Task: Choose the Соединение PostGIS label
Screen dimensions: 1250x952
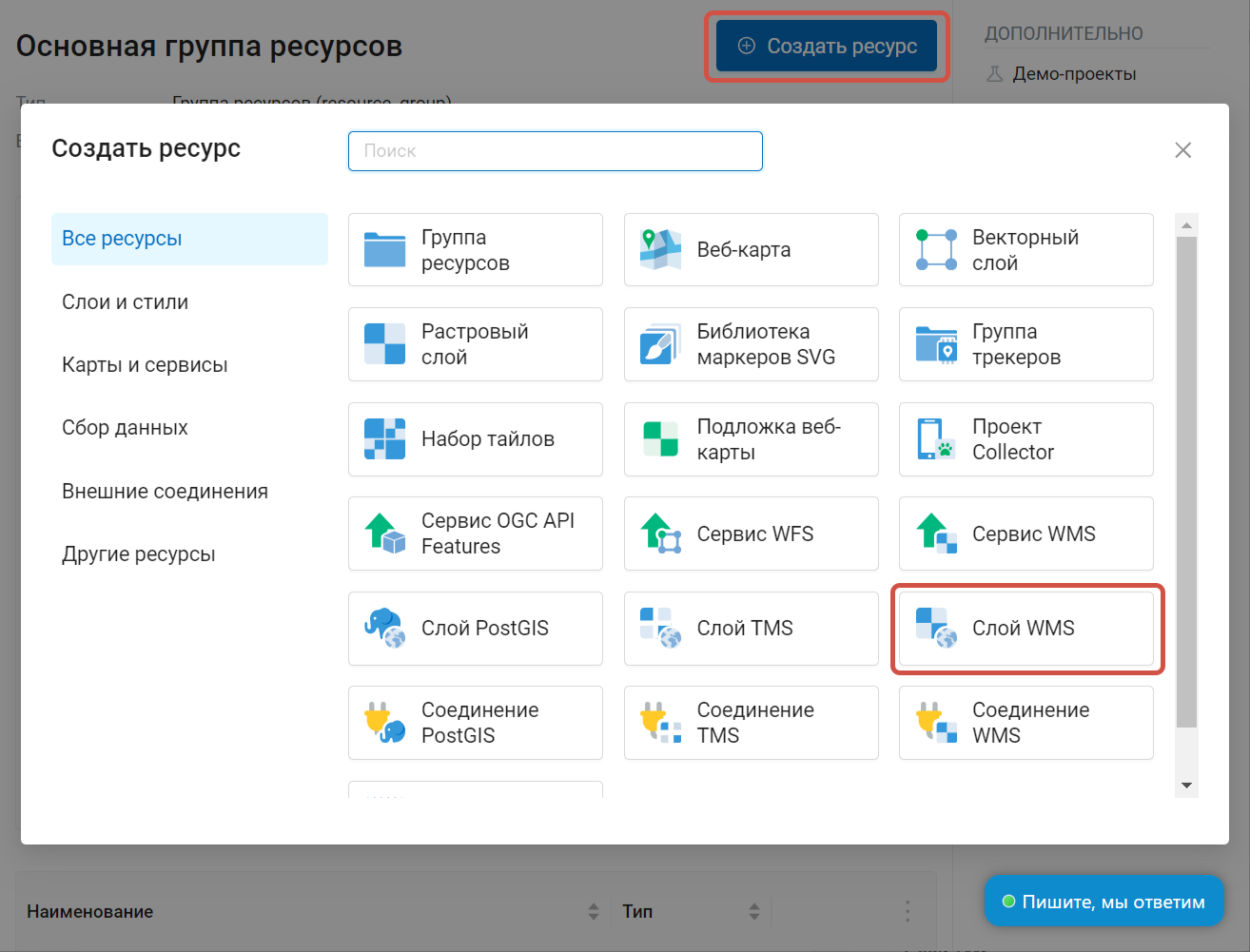Action: coord(480,723)
